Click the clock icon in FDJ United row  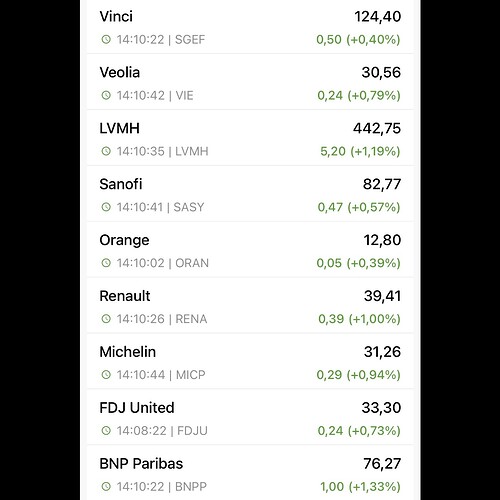[106, 431]
